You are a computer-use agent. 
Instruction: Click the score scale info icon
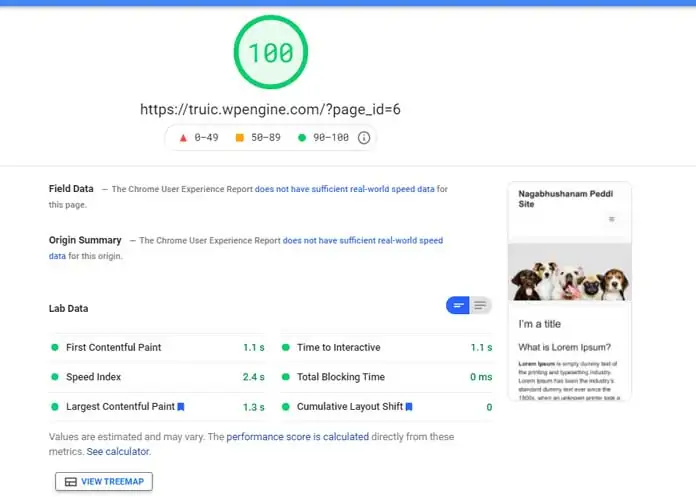364,138
